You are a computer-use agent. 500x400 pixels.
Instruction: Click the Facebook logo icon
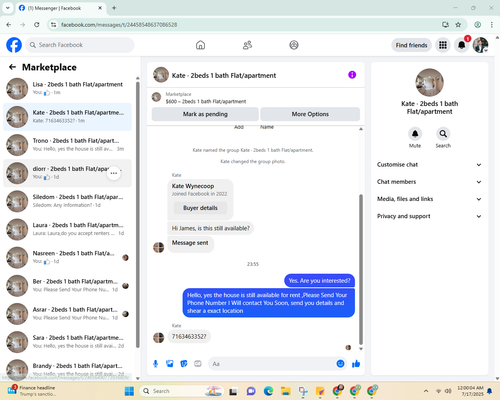[x=14, y=45]
